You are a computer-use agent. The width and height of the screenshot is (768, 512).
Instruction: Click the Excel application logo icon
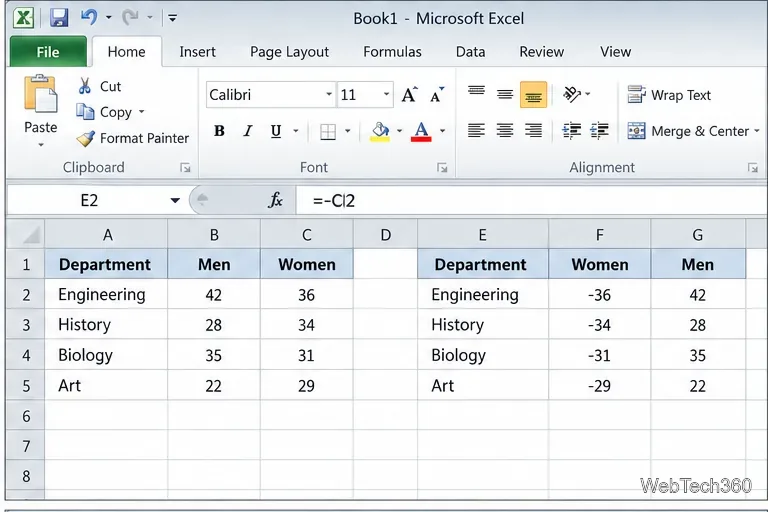(x=24, y=18)
